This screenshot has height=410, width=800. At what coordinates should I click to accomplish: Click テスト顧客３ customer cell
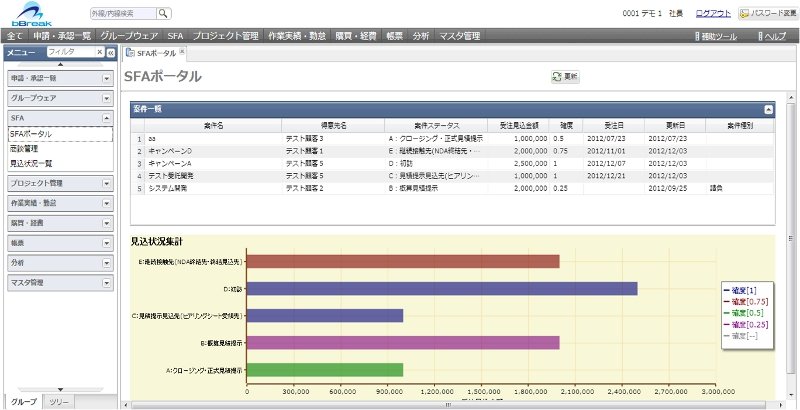tap(333, 139)
